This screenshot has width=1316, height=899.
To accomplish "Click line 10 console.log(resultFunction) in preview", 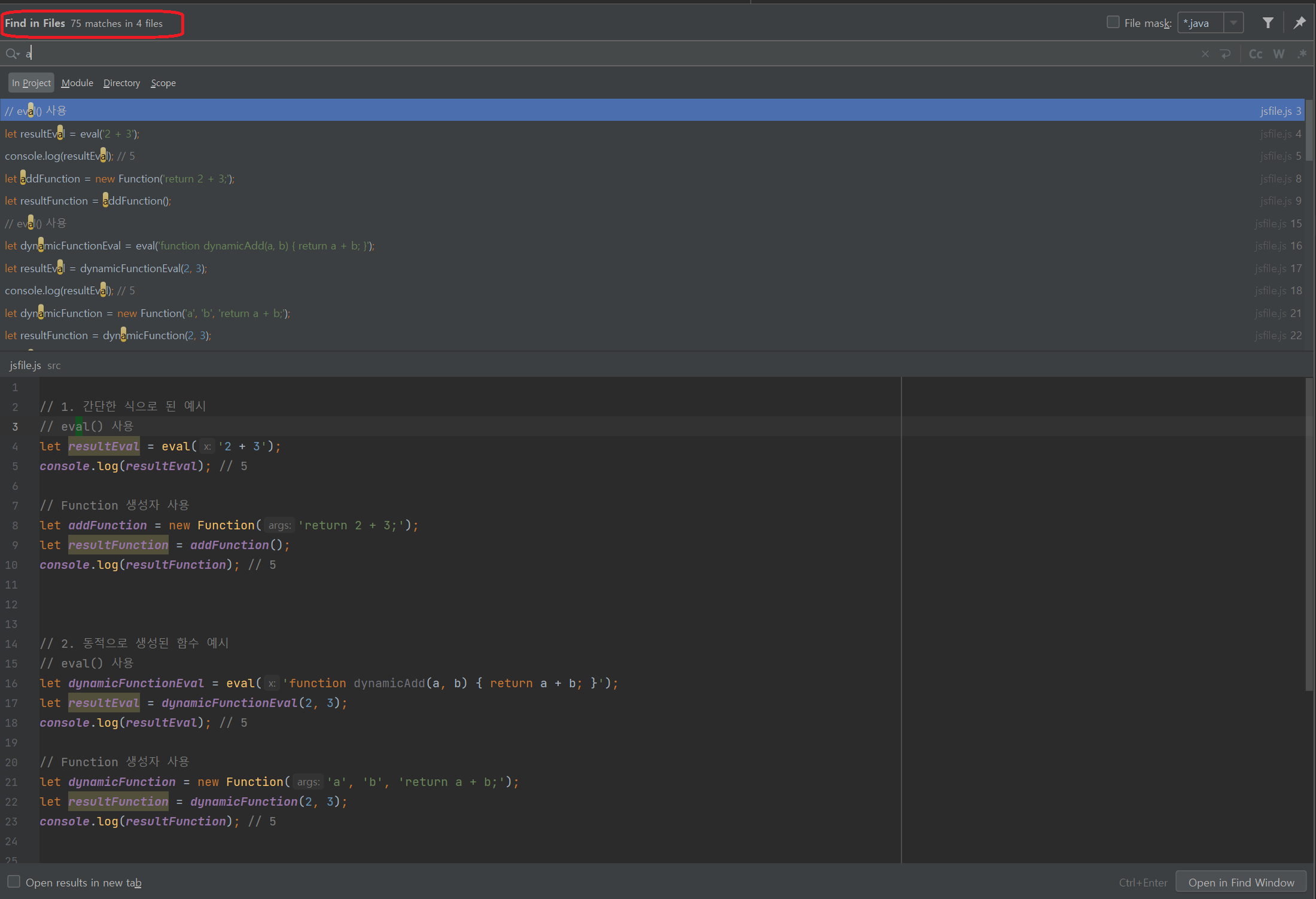I will 158,565.
